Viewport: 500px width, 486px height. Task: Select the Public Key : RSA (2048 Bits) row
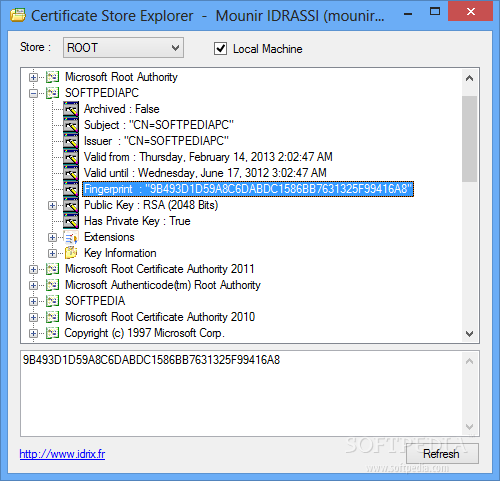coord(151,205)
